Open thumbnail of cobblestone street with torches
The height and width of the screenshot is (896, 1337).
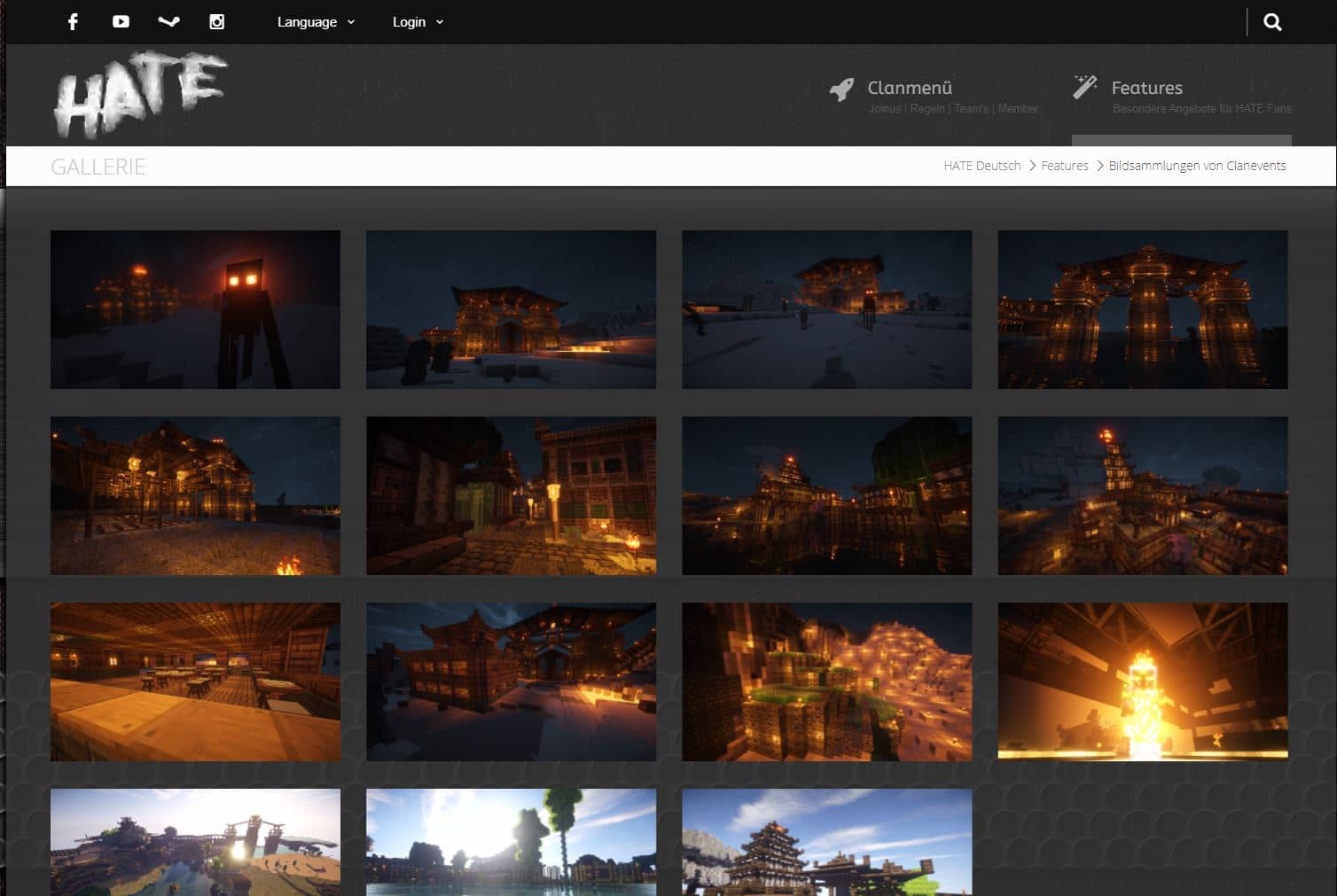511,495
